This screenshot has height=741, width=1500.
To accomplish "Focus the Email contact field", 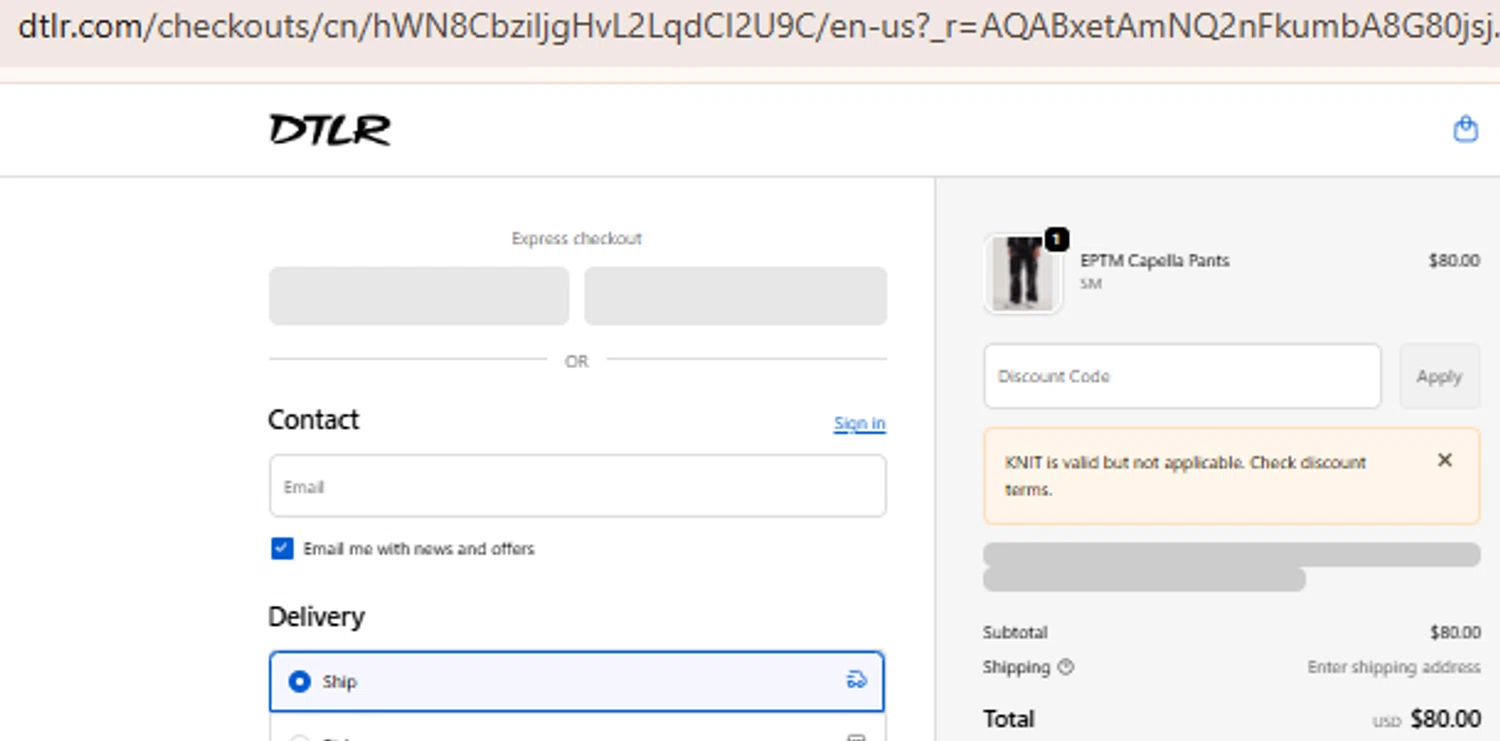I will [x=577, y=486].
